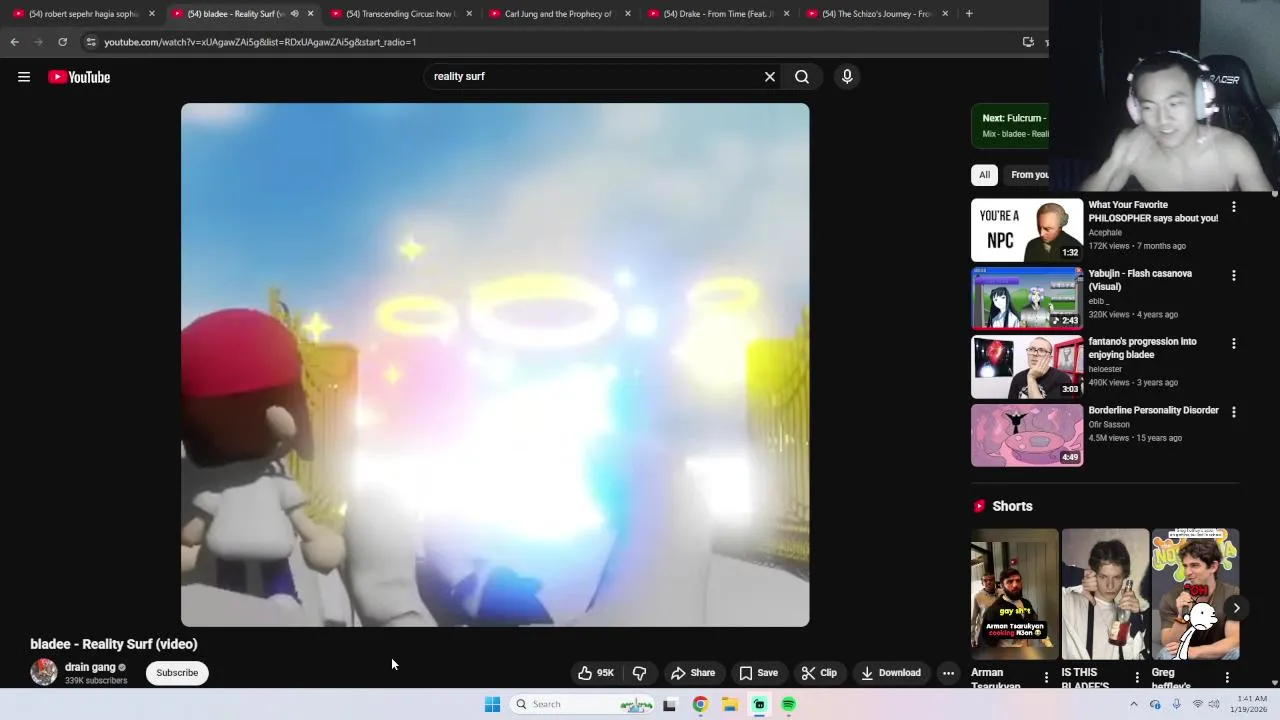Mute the bladee tab via its speaker icon

click(x=294, y=14)
